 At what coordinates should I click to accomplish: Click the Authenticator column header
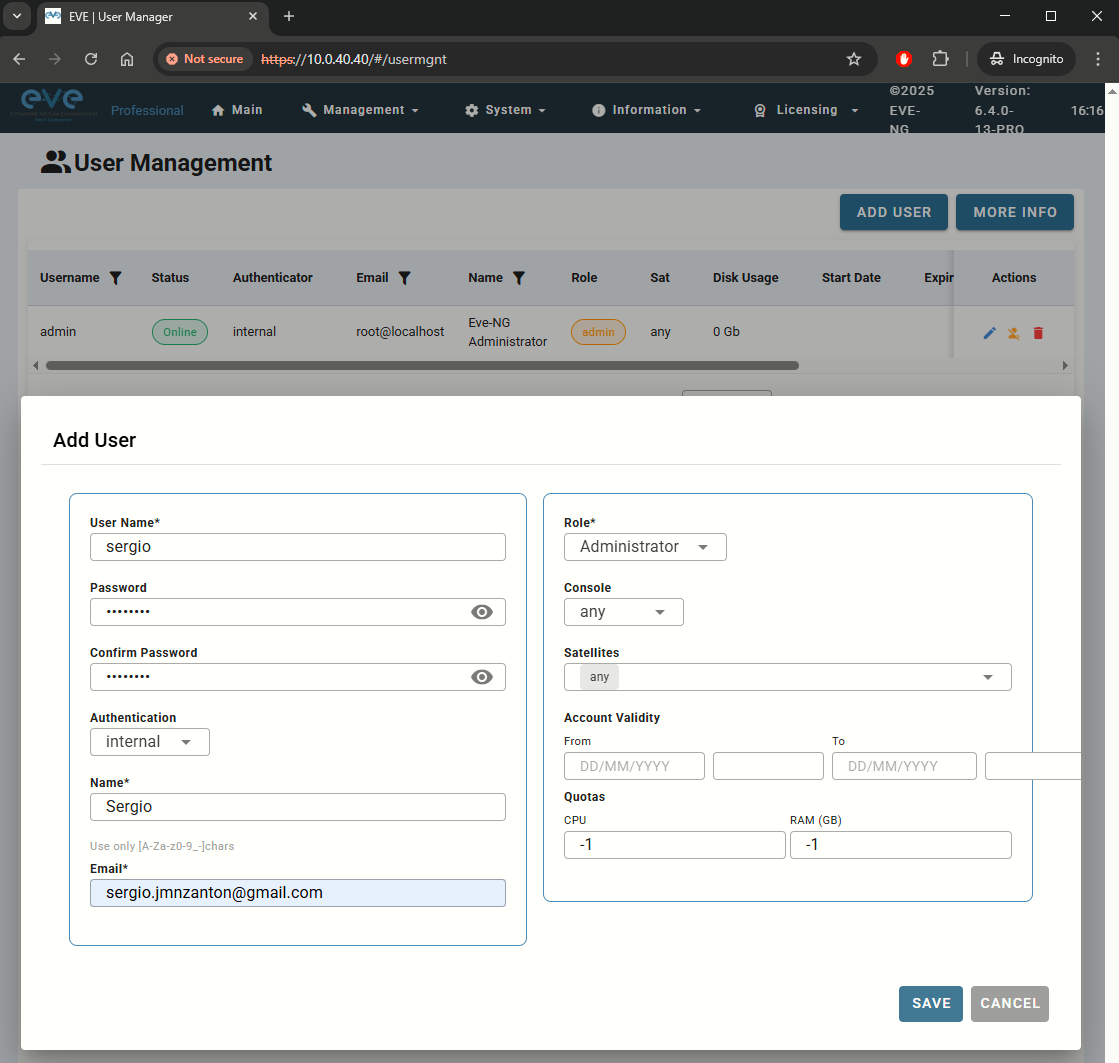pos(273,278)
